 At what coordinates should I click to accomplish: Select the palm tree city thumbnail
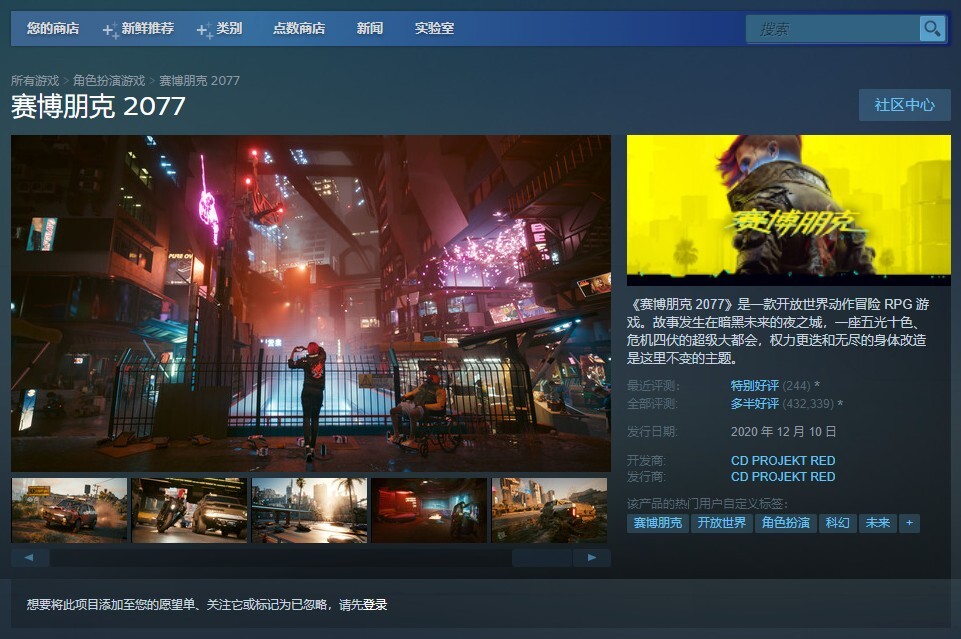tap(310, 510)
